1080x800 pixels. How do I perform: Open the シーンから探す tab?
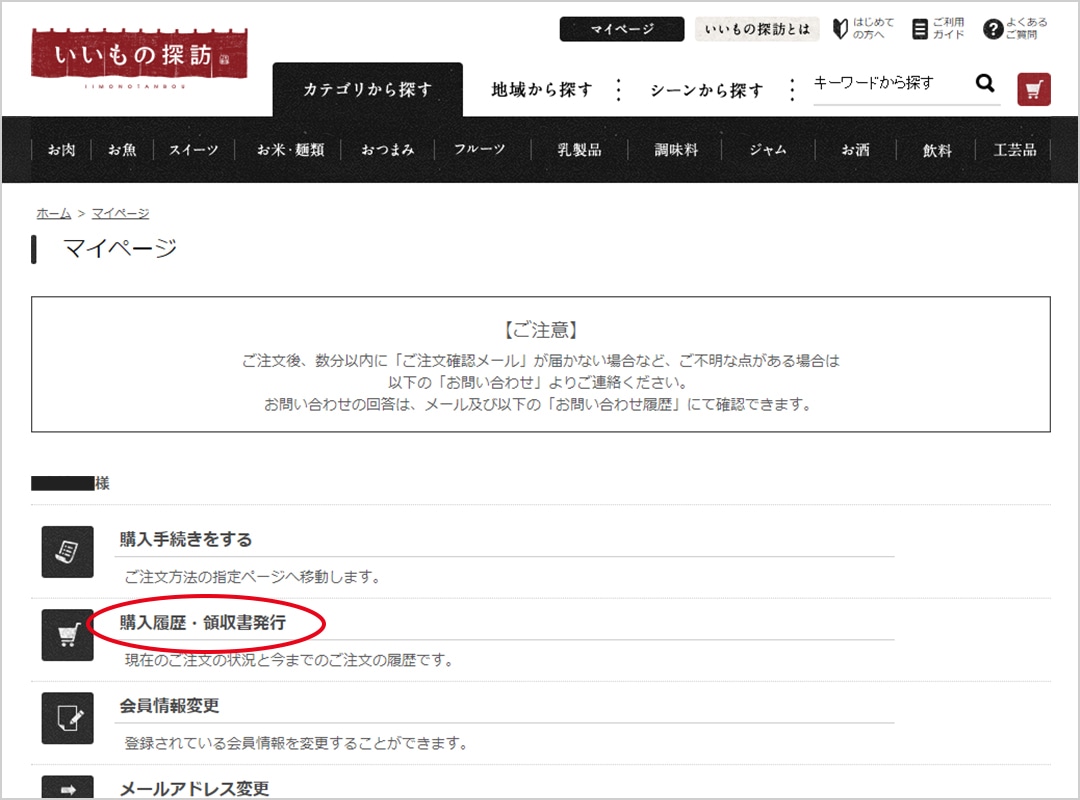tap(706, 90)
